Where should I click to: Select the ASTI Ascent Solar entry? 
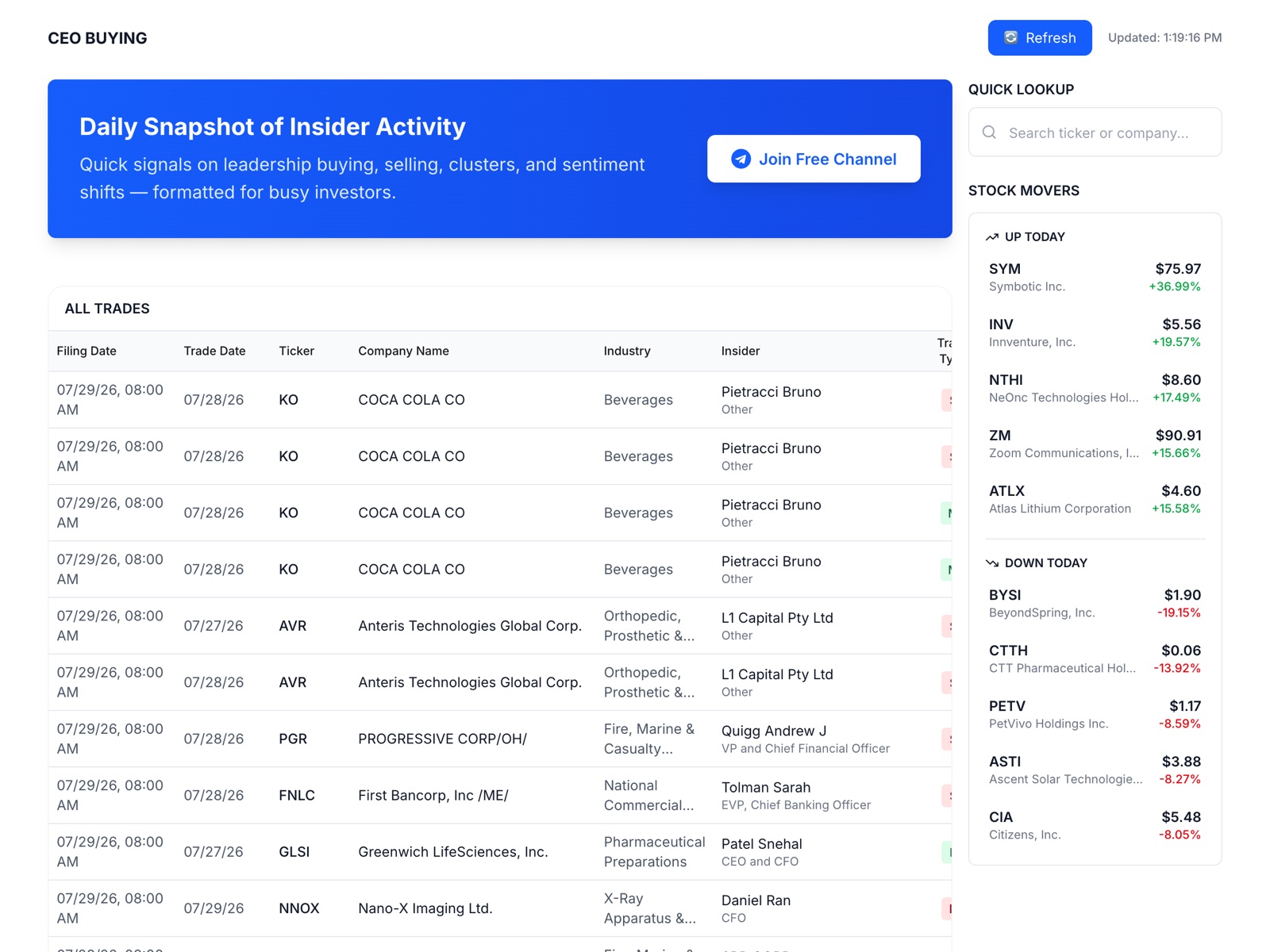tap(1095, 770)
